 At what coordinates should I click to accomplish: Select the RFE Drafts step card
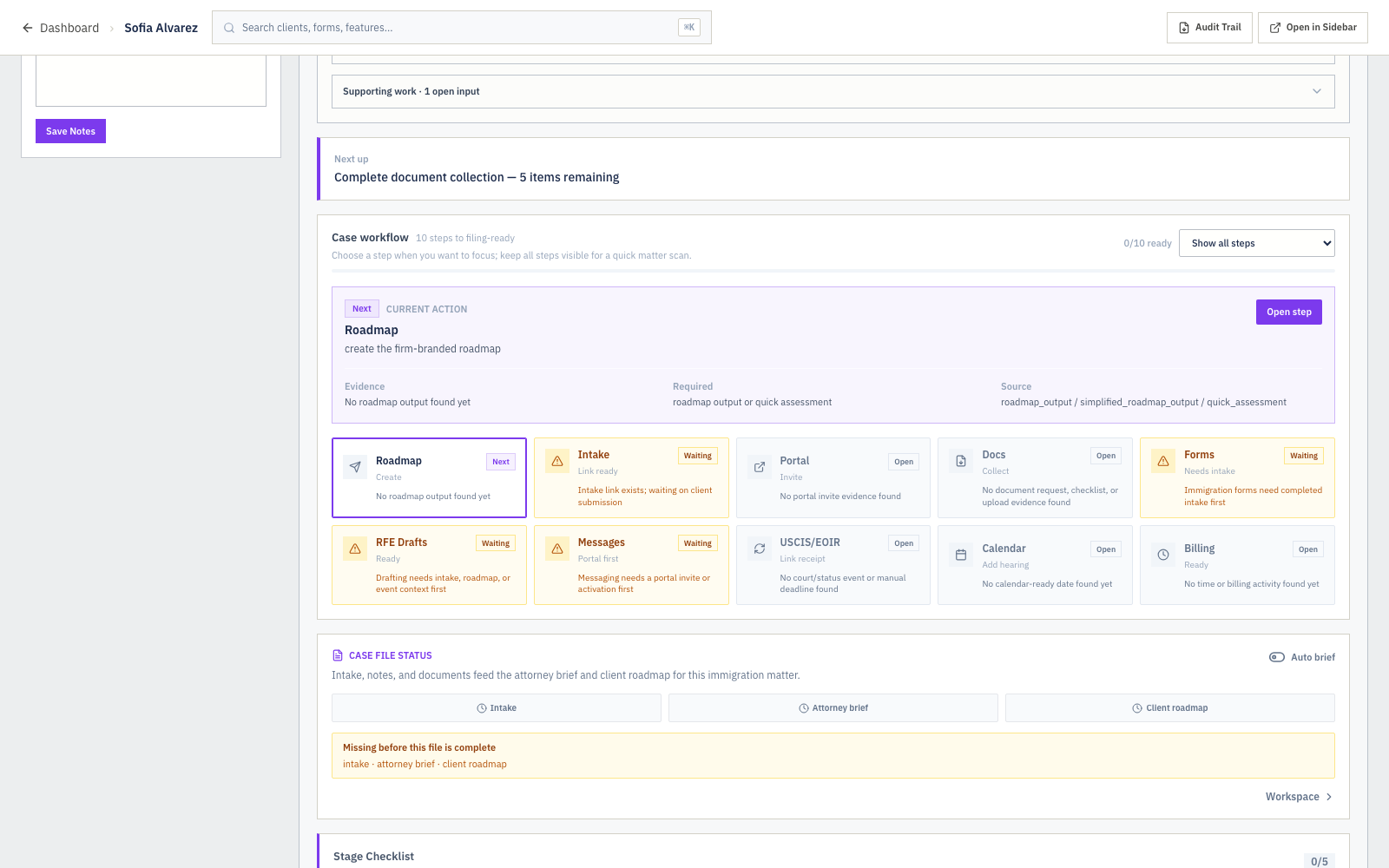click(429, 565)
